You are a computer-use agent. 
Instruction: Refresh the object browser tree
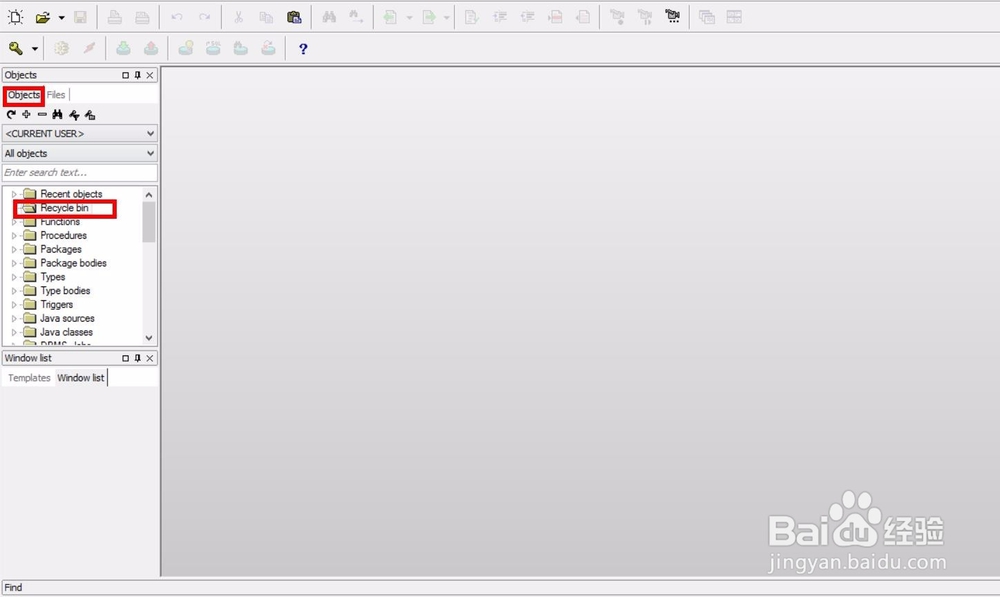[10, 115]
